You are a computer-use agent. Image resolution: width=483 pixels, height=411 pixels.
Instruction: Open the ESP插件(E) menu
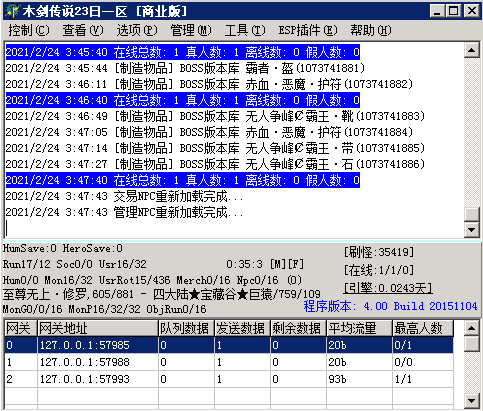pos(308,30)
